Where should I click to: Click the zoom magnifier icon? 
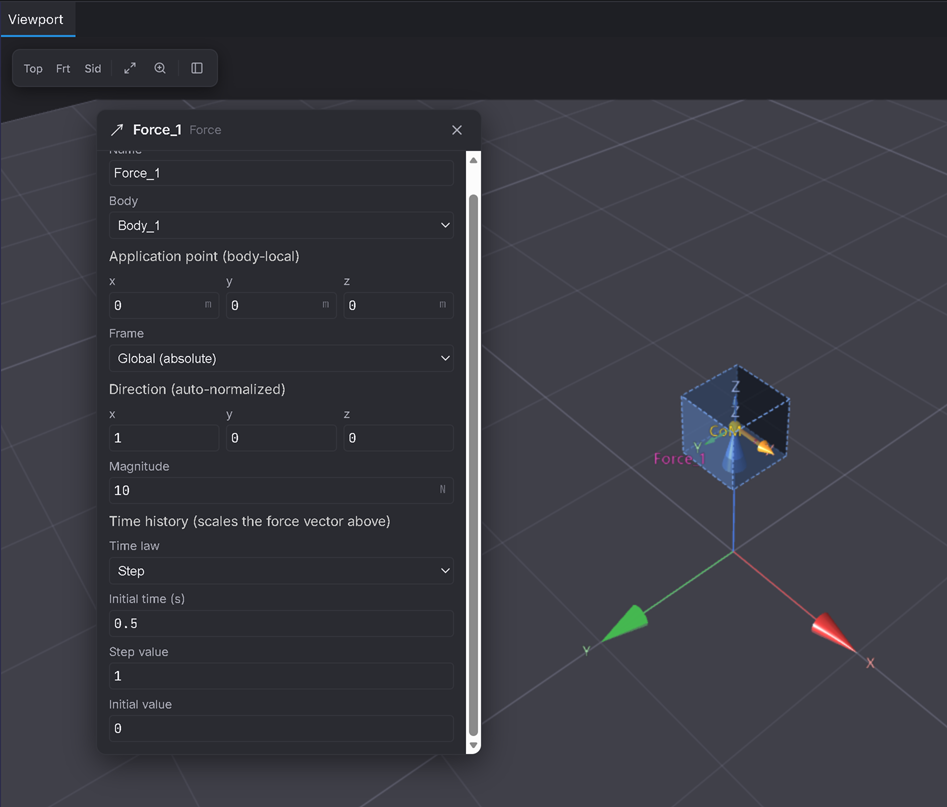pos(160,68)
